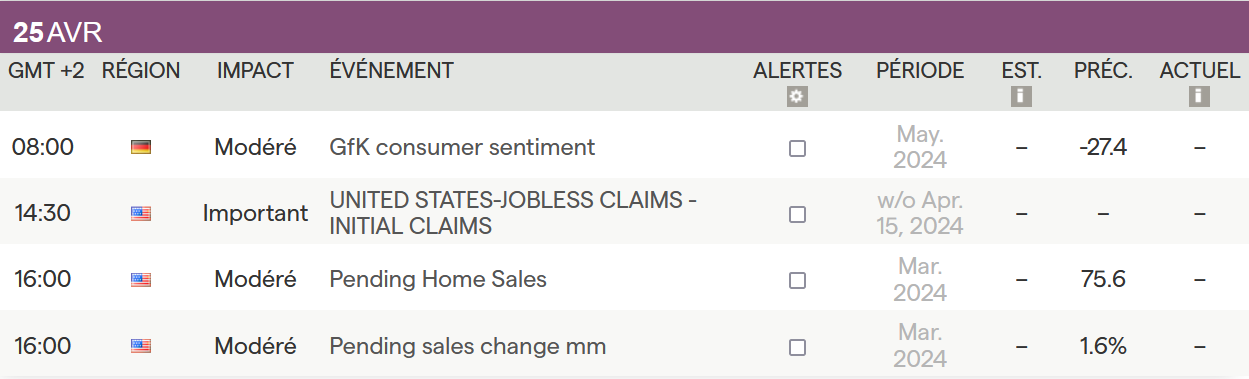
Task: Click the US flag beside Pending sales change
Action: pos(141,347)
